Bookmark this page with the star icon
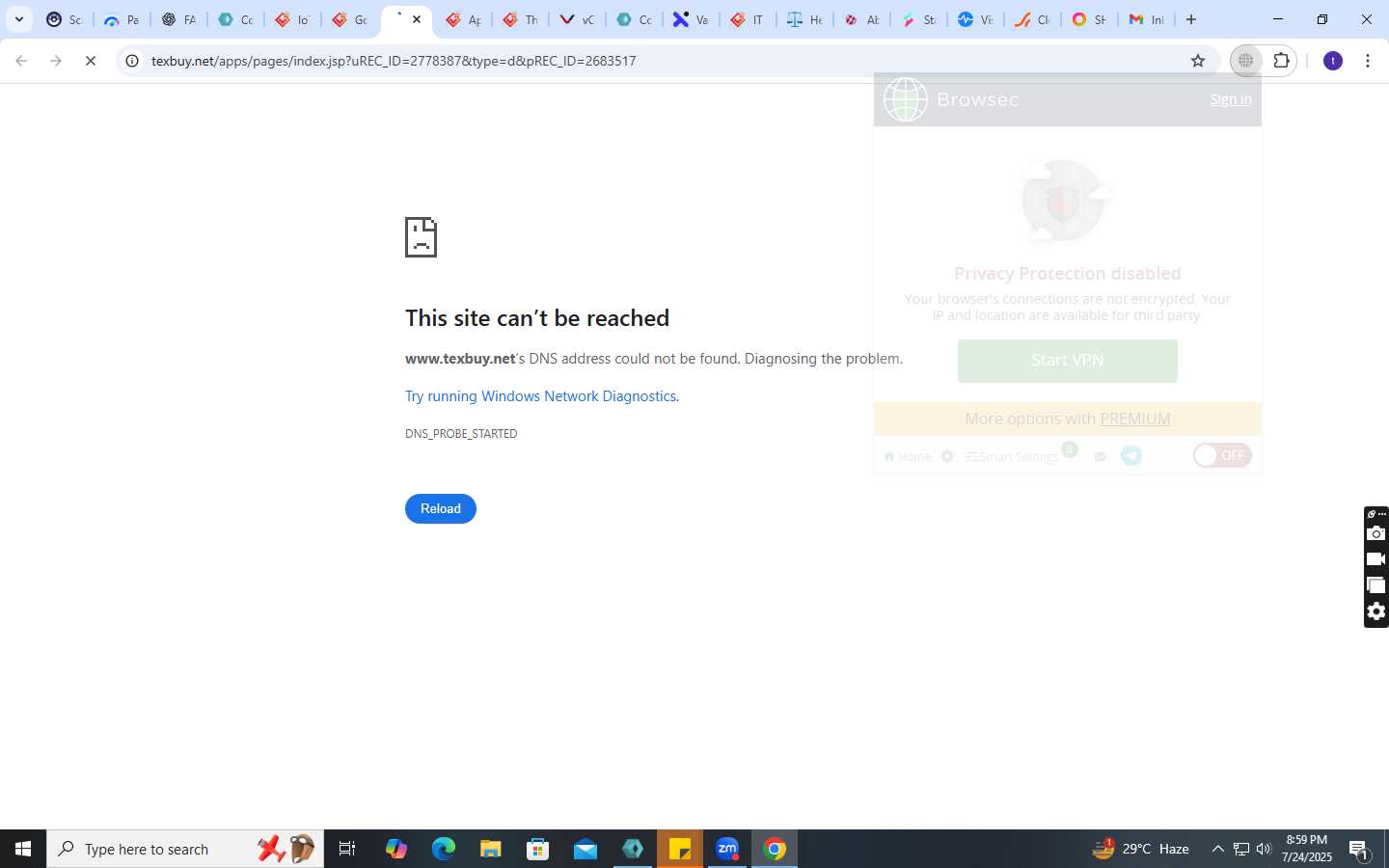This screenshot has width=1389, height=868. 1198,61
